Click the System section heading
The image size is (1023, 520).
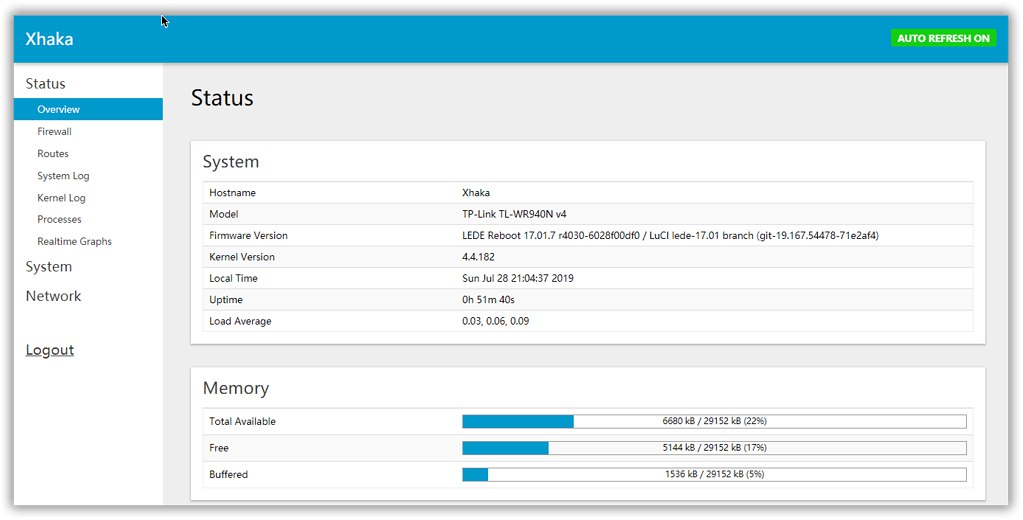coord(230,162)
